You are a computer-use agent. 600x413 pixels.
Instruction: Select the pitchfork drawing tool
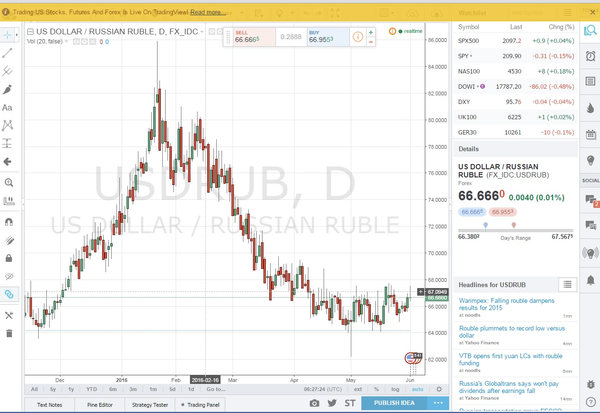[x=7, y=71]
